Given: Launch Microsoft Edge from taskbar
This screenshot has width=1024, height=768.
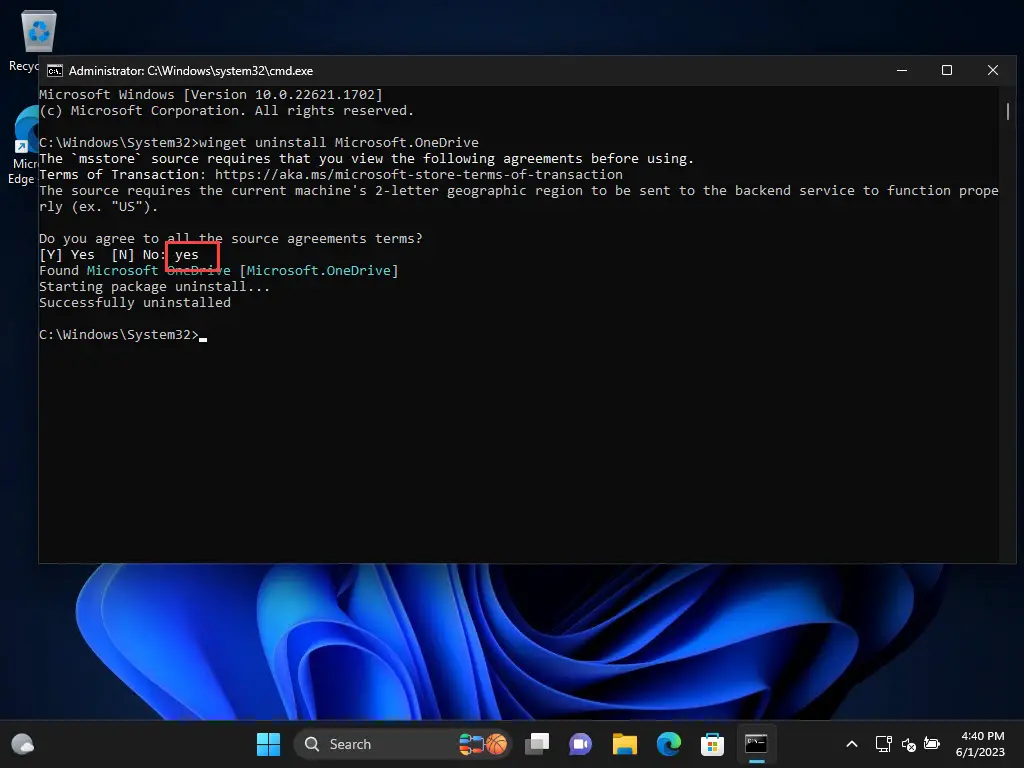Looking at the screenshot, I should click(x=668, y=744).
